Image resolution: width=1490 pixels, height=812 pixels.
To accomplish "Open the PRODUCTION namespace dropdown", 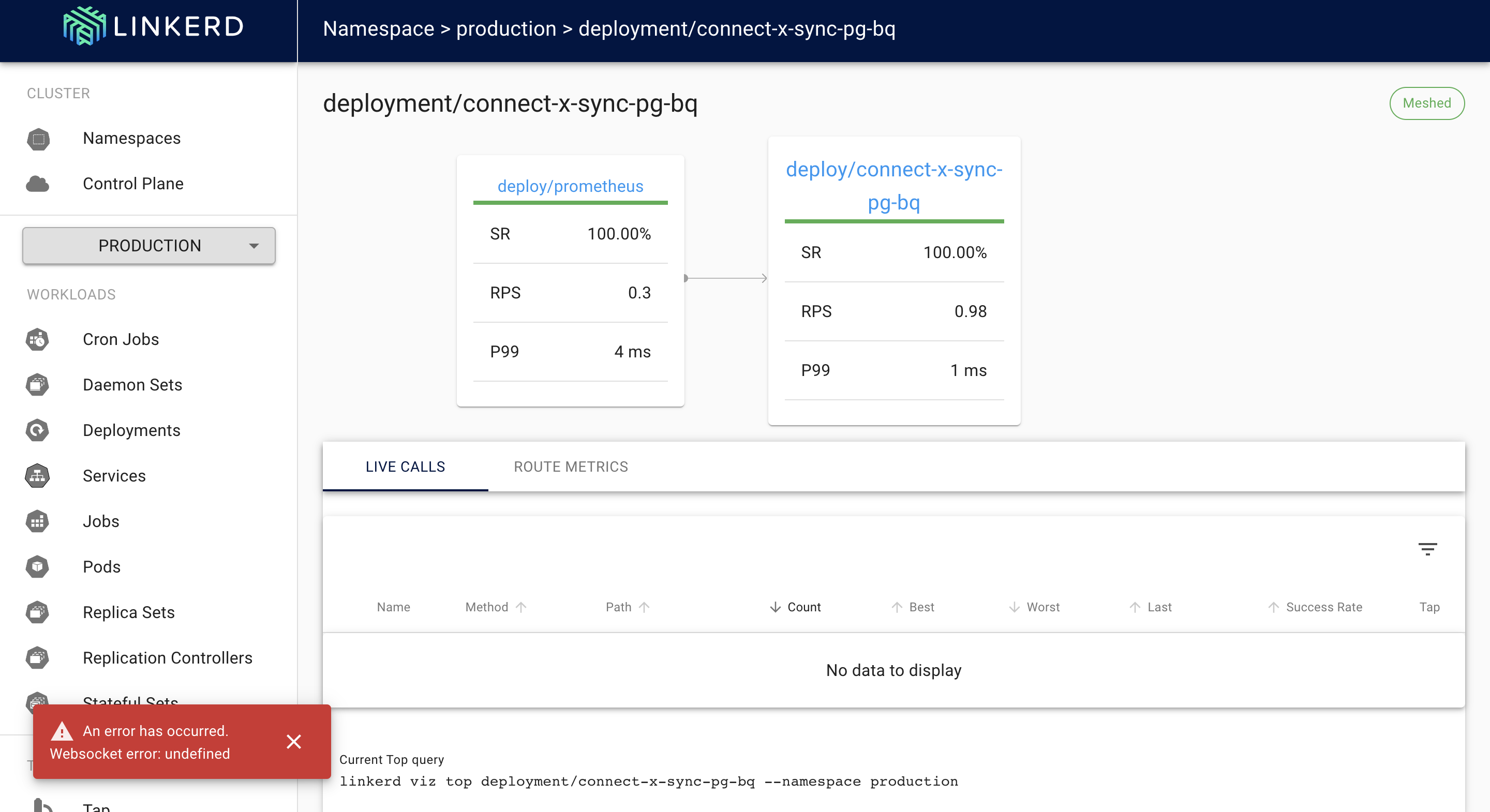I will click(149, 246).
